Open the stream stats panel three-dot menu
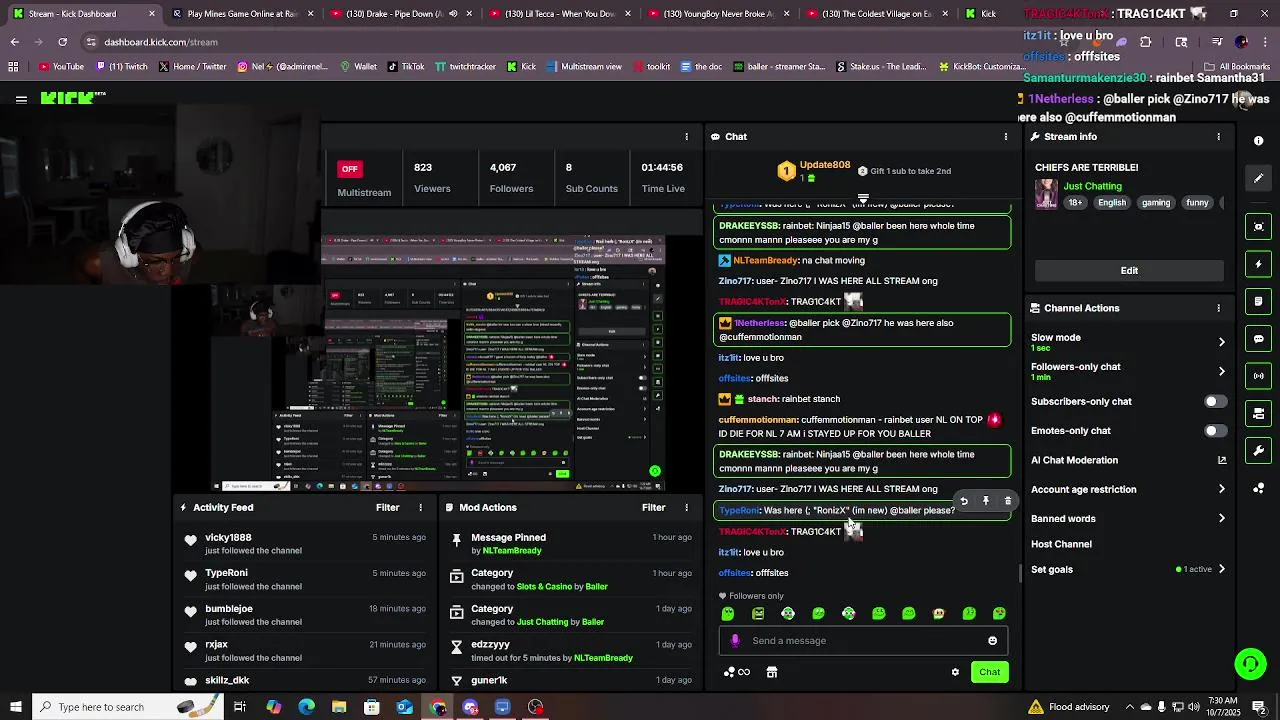The width and height of the screenshot is (1280, 720). [686, 137]
